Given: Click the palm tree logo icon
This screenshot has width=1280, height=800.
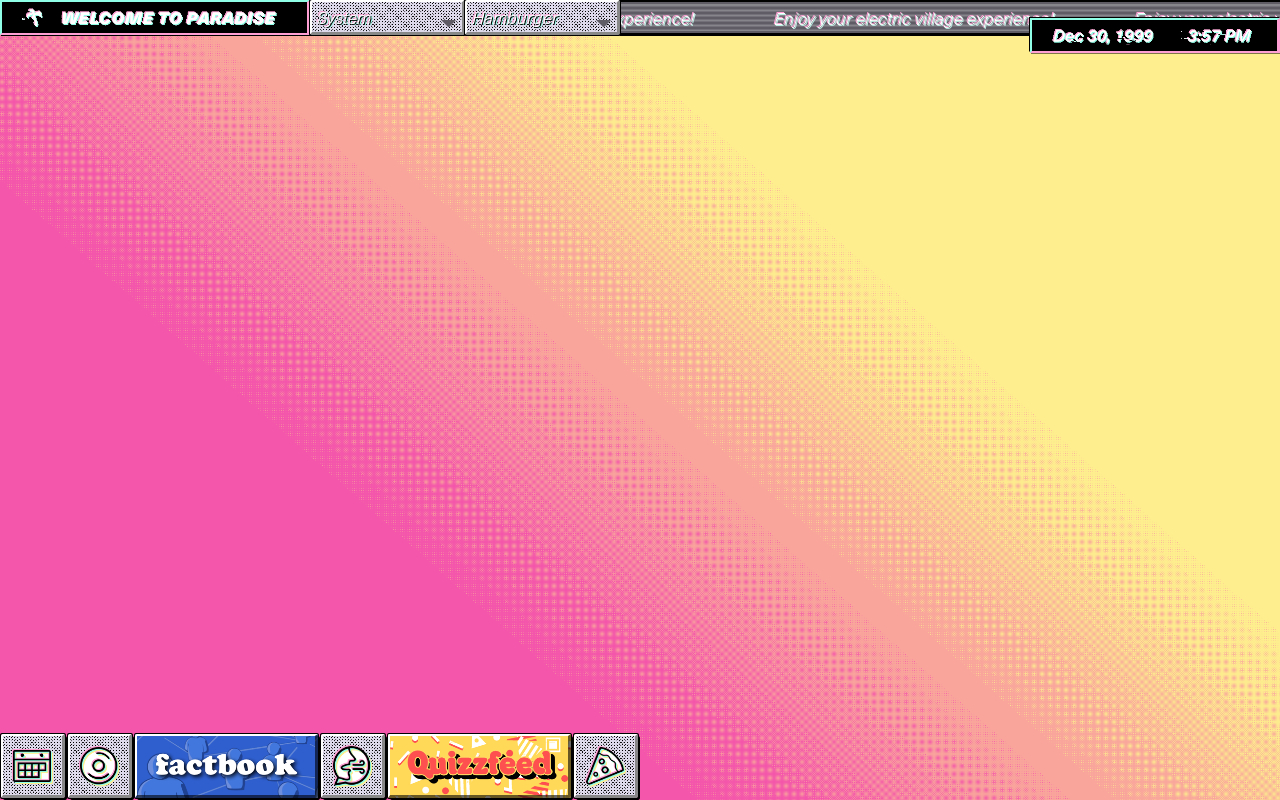Looking at the screenshot, I should (33, 17).
